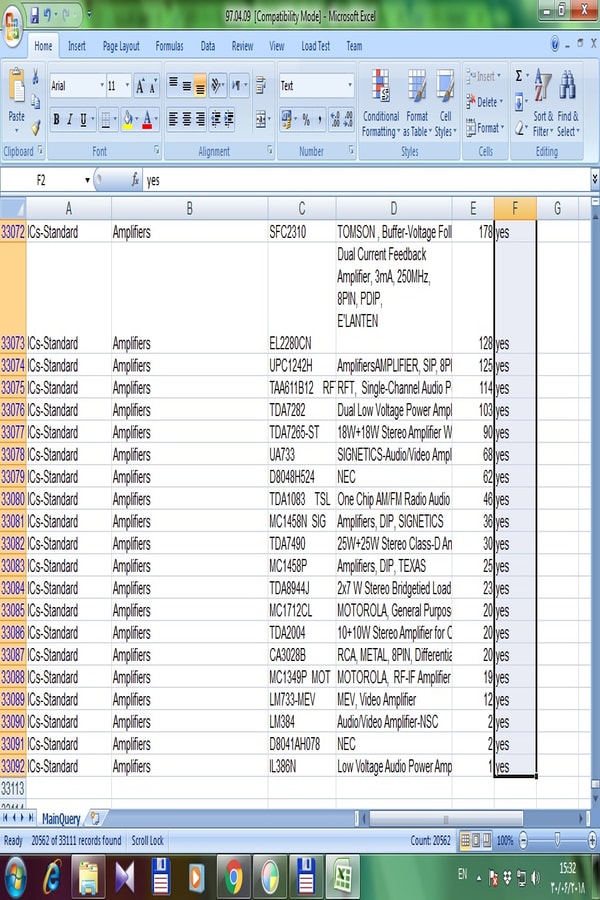Viewport: 600px width, 900px height.
Task: Switch to the Page Layout tab
Action: (x=121, y=46)
